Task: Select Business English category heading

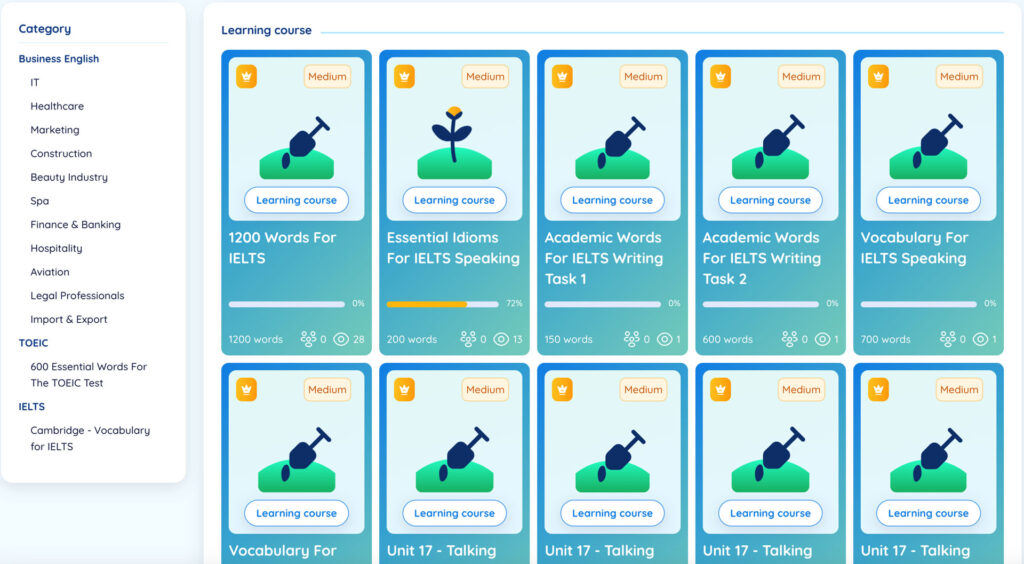Action: pyautogui.click(x=59, y=59)
